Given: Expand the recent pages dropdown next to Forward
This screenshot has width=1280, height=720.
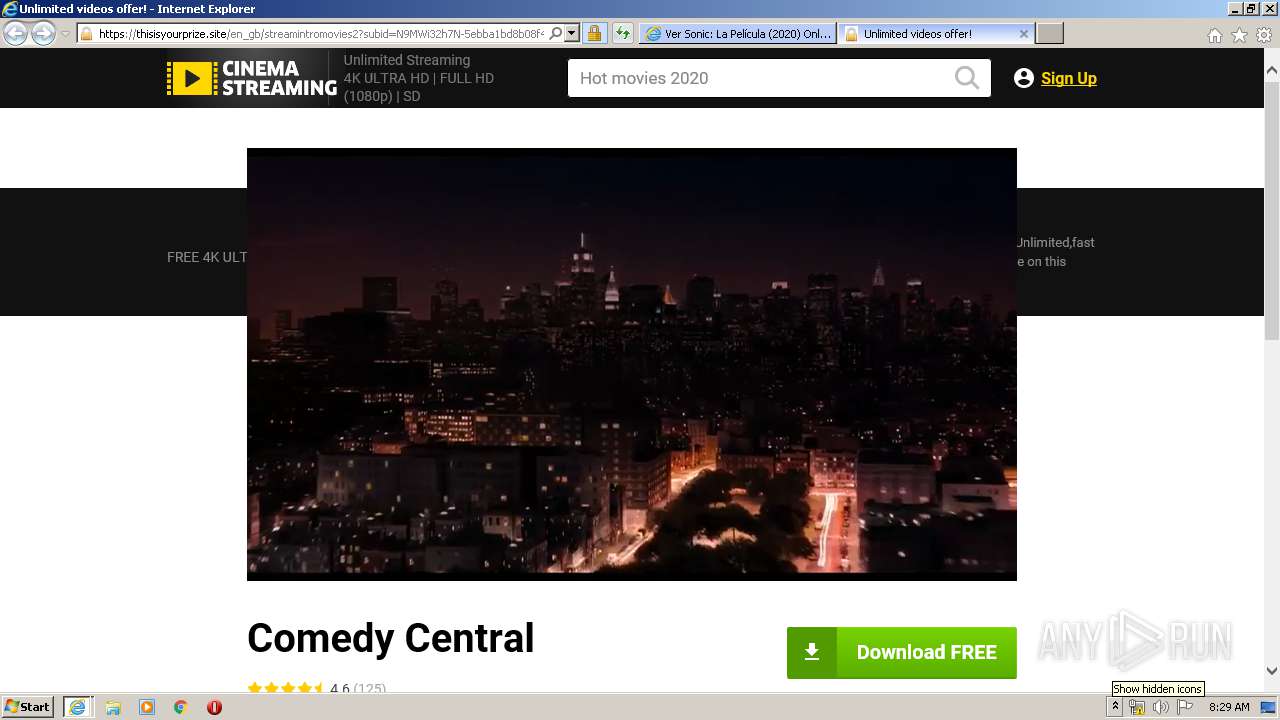Looking at the screenshot, I should pyautogui.click(x=65, y=33).
